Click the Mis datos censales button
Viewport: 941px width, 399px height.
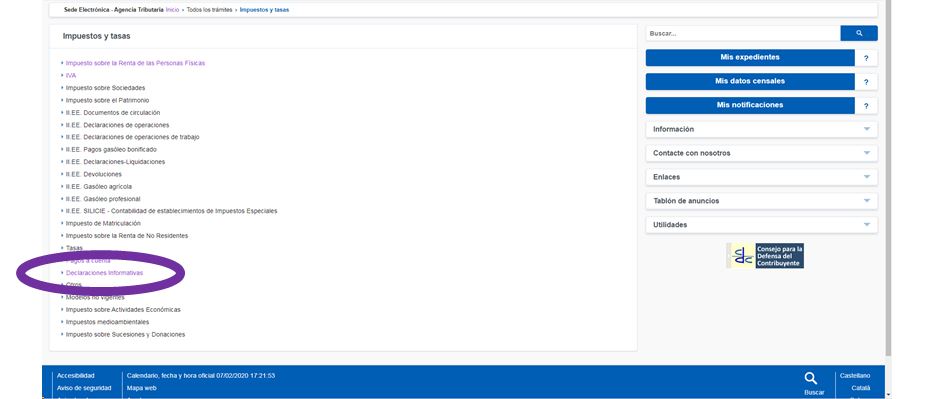click(750, 82)
